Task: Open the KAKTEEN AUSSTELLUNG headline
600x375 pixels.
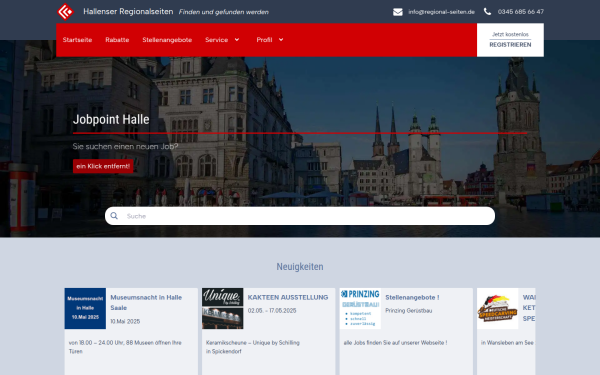Action: coord(288,297)
